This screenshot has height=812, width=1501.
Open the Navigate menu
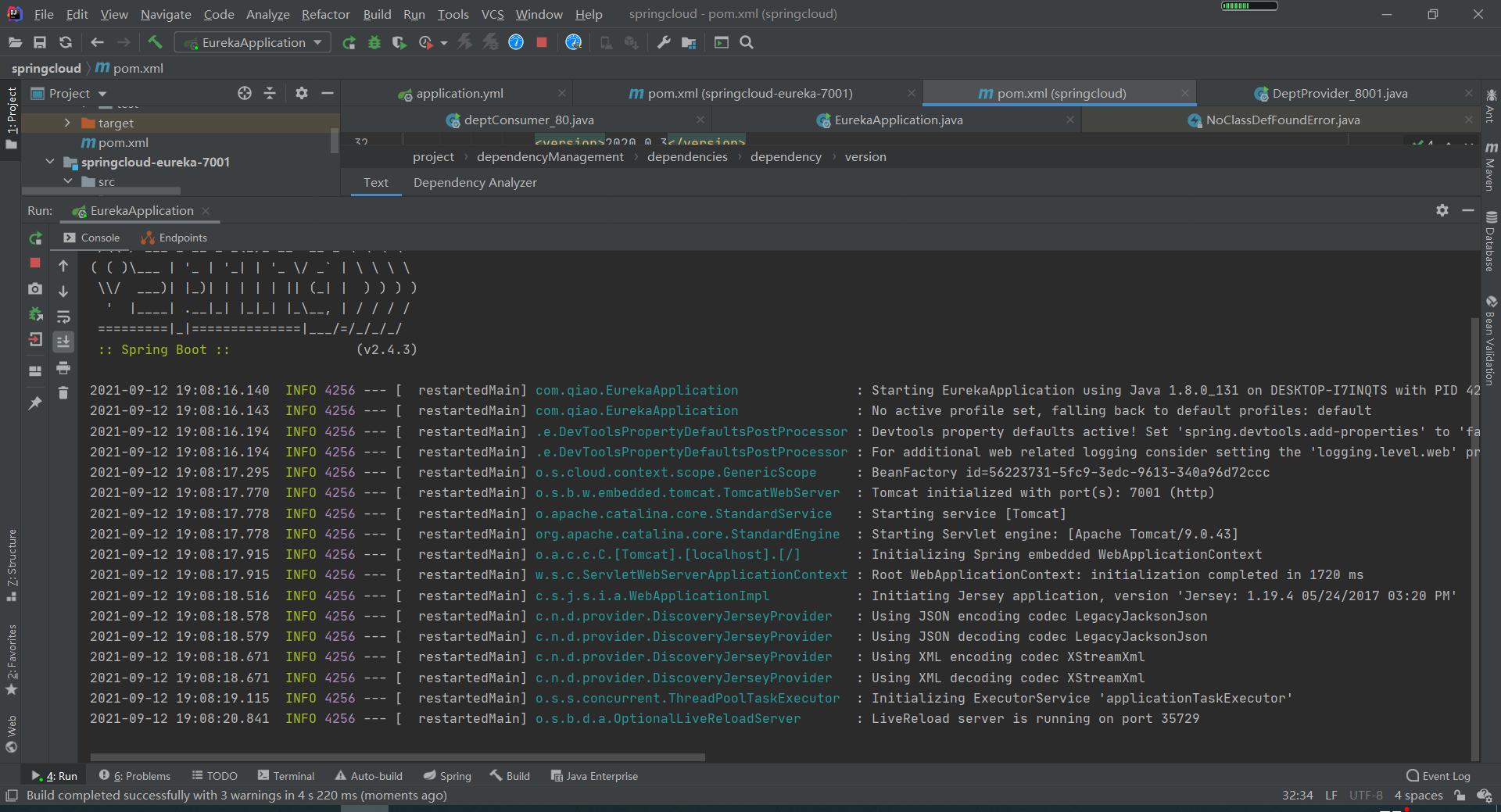[165, 14]
